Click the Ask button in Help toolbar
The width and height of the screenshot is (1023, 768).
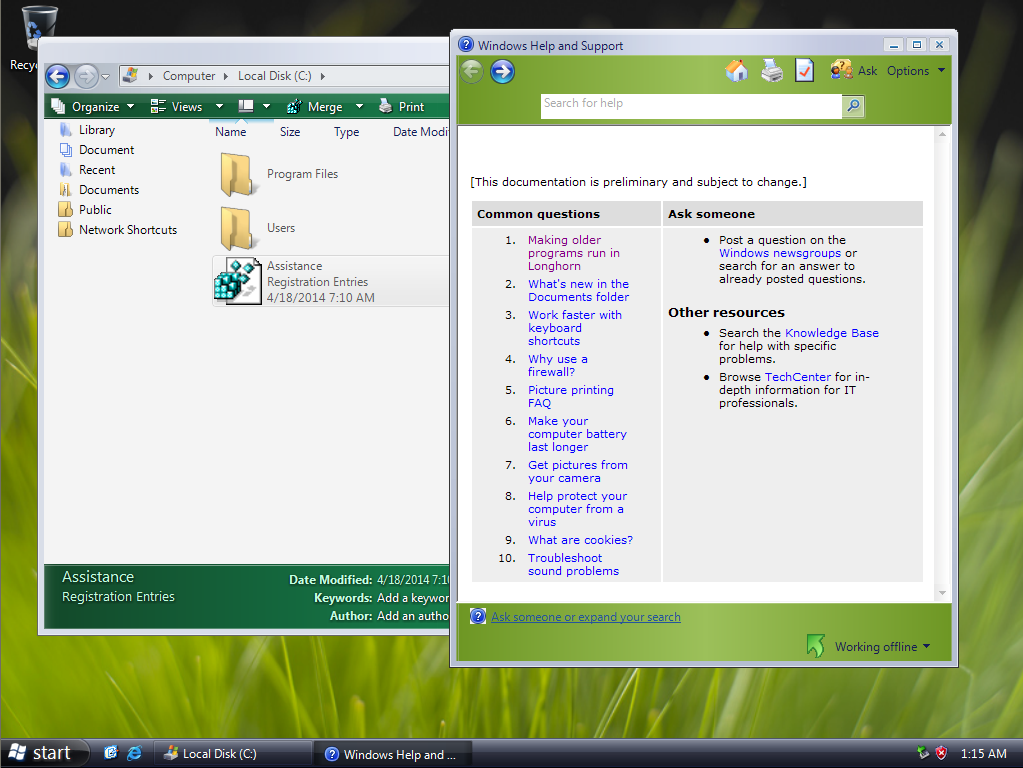(x=854, y=70)
